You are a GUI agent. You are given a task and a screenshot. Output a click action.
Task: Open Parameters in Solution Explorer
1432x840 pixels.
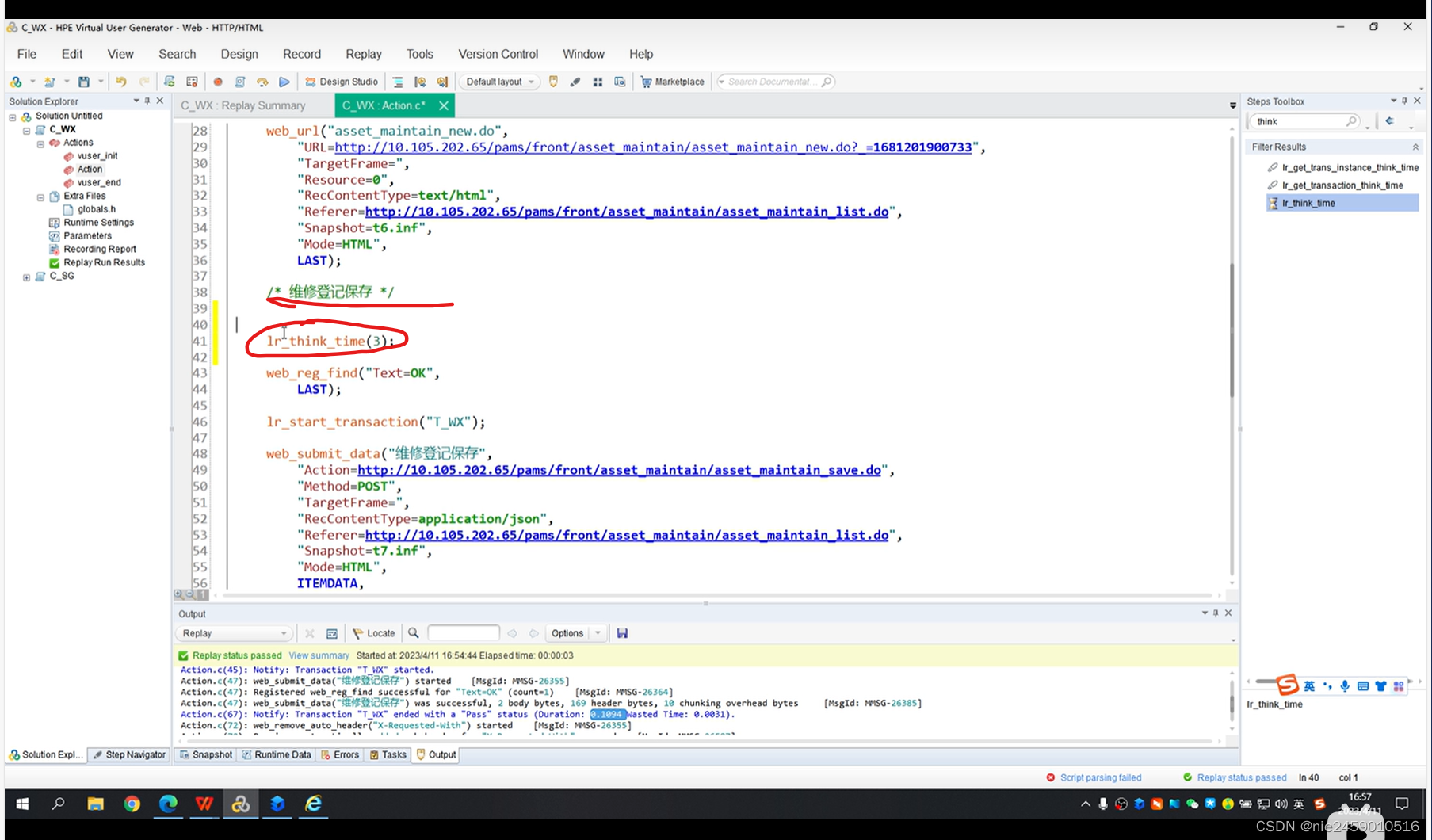click(x=87, y=236)
